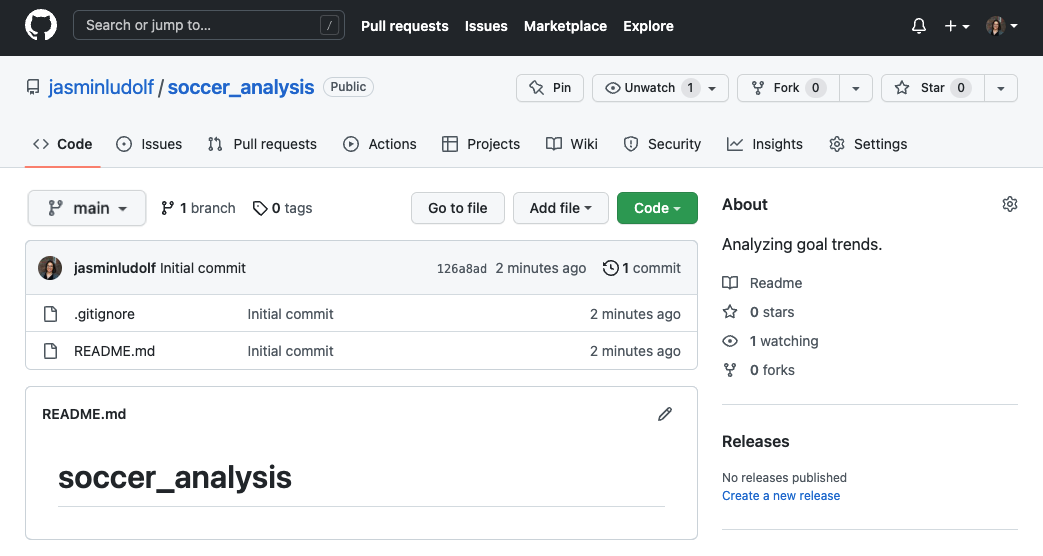
Task: View the 0 tags link
Action: (x=282, y=208)
